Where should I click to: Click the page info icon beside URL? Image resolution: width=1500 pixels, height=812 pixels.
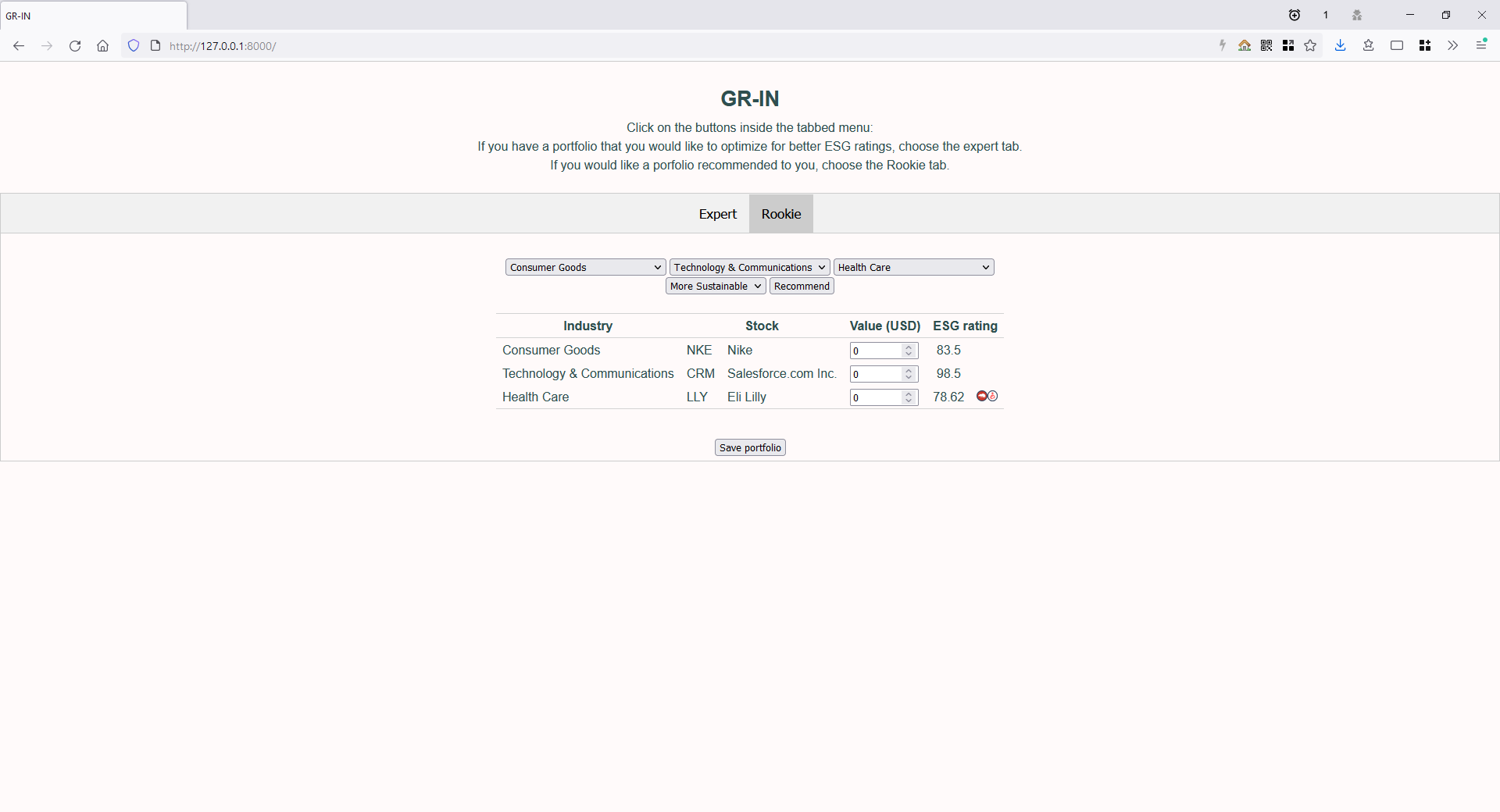point(155,46)
